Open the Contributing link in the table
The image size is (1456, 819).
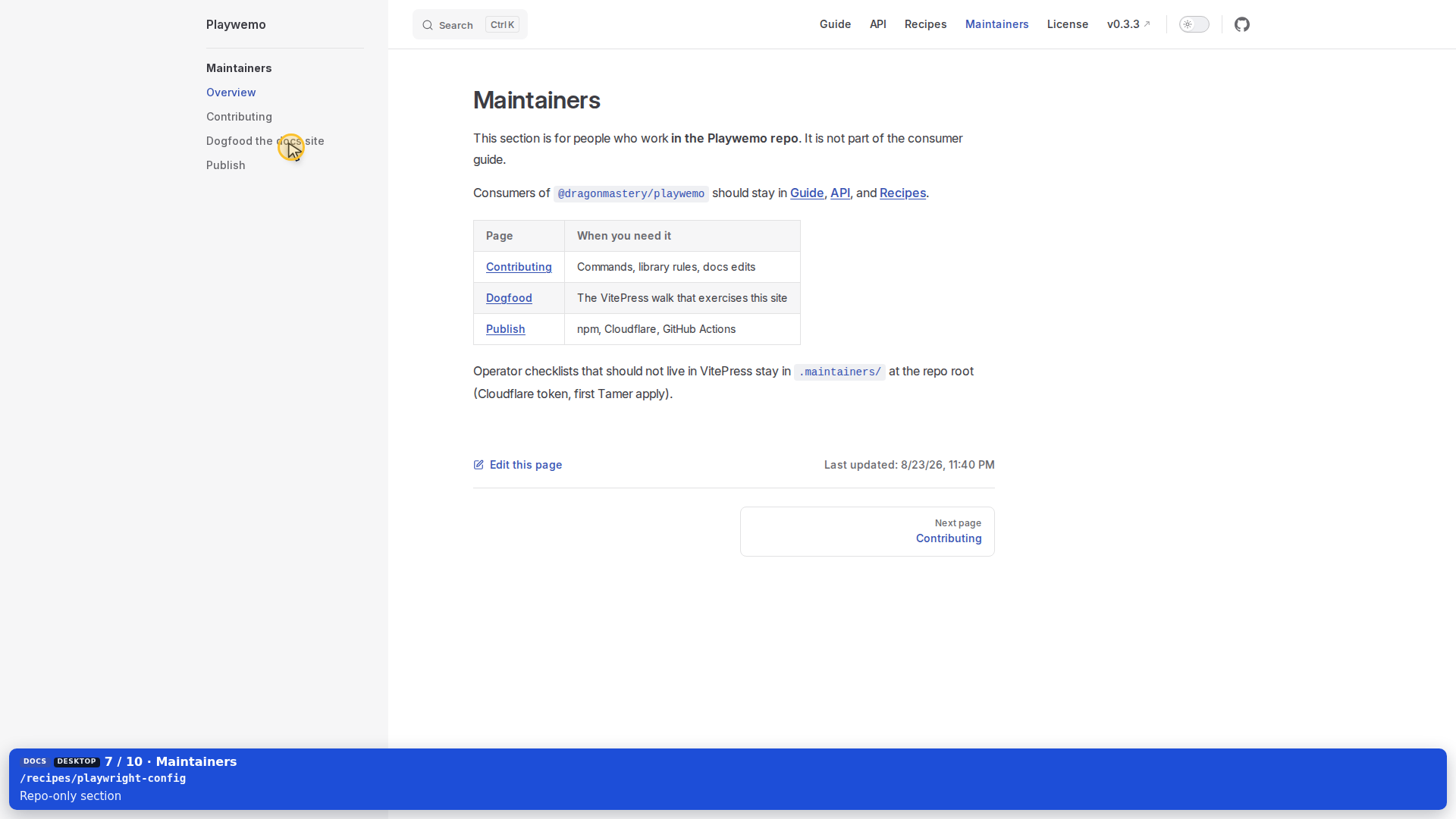pyautogui.click(x=519, y=267)
